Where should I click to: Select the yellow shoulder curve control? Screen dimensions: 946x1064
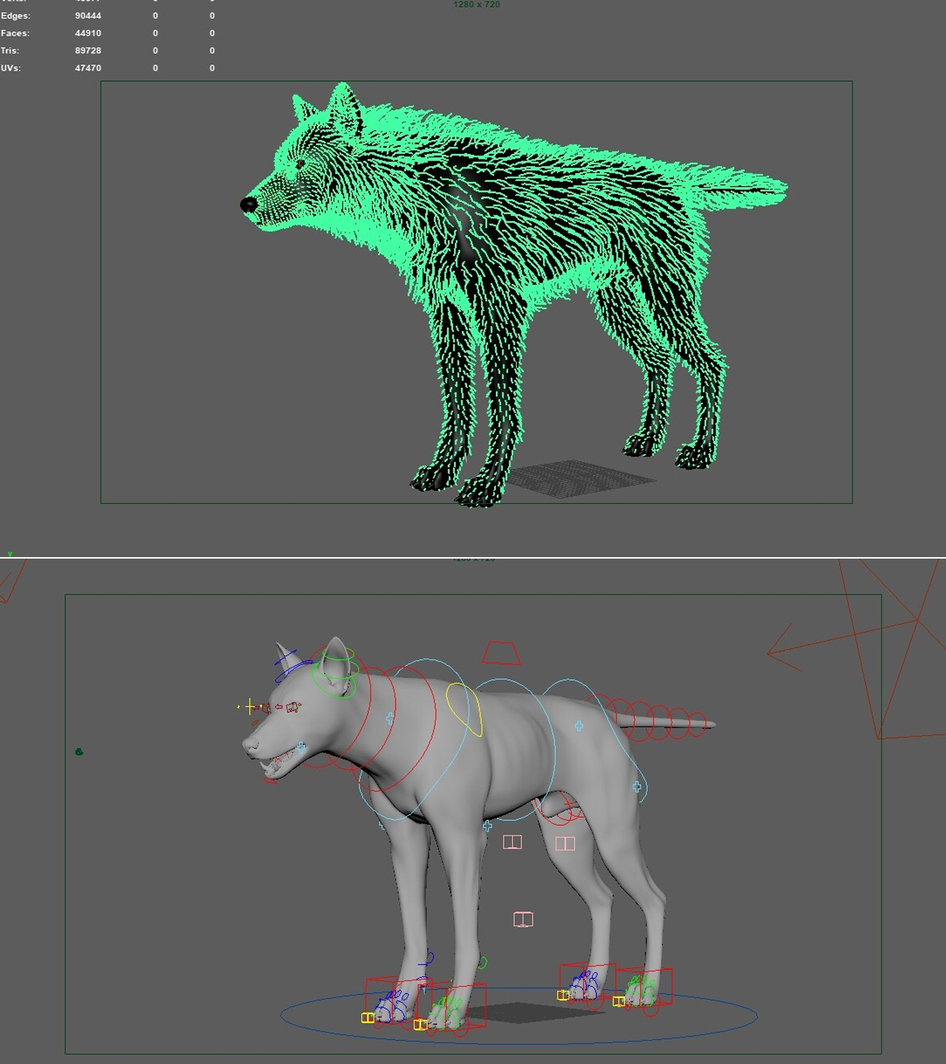click(x=464, y=709)
